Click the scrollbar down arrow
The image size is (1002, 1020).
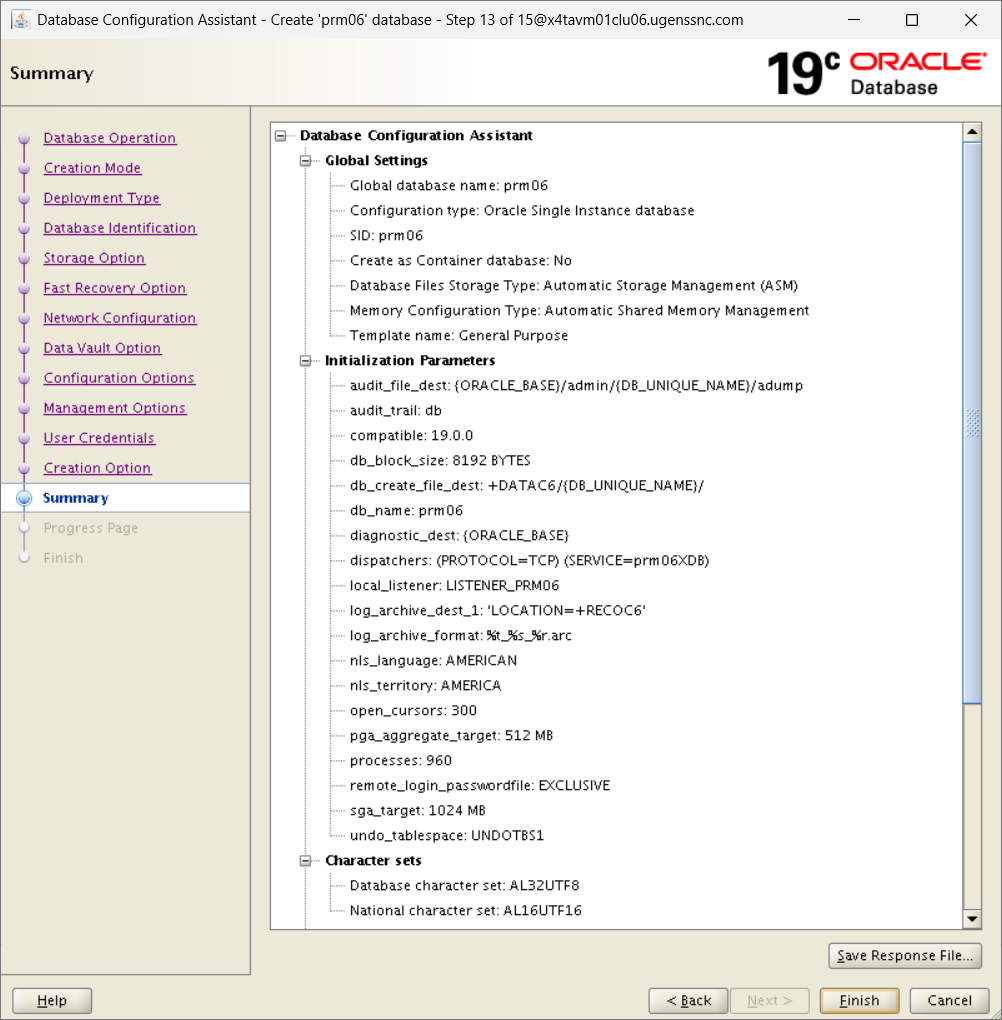[x=972, y=919]
